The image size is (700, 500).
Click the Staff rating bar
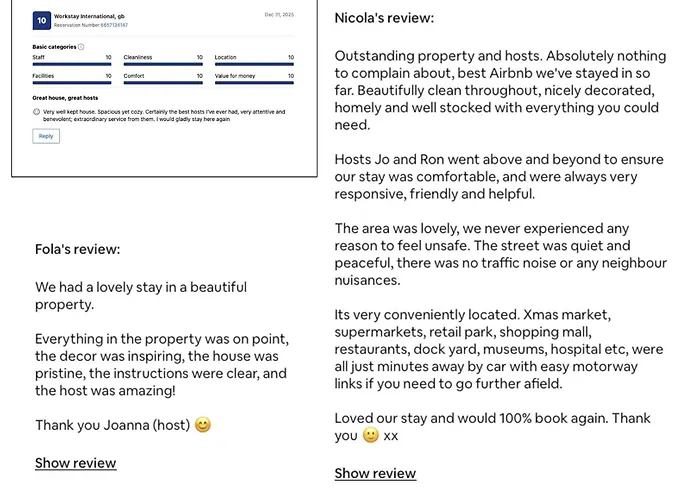[72, 64]
